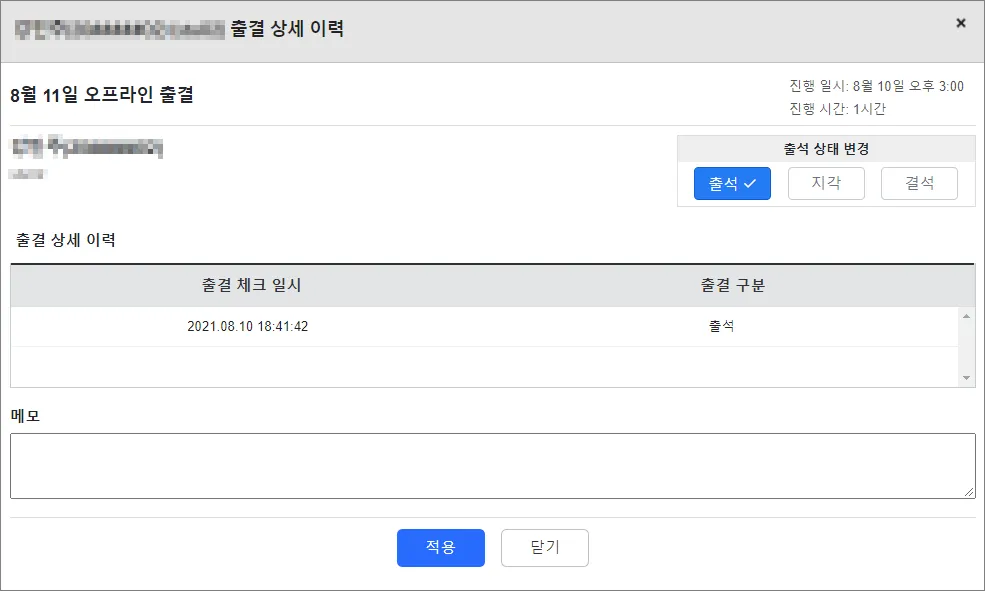Set attendance status to 출석

(x=732, y=184)
